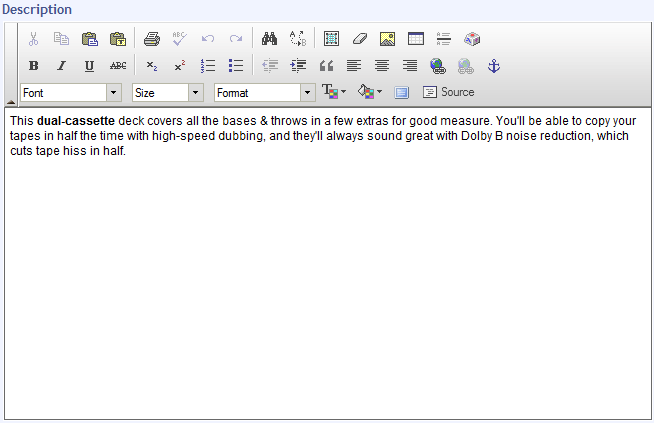Apply block quote formatting
The height and width of the screenshot is (423, 654).
click(326, 66)
